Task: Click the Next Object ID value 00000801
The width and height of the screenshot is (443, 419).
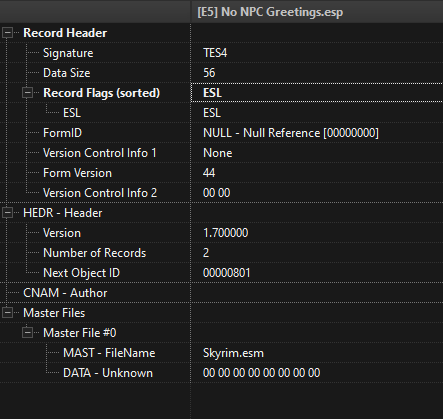Action: coord(227,273)
